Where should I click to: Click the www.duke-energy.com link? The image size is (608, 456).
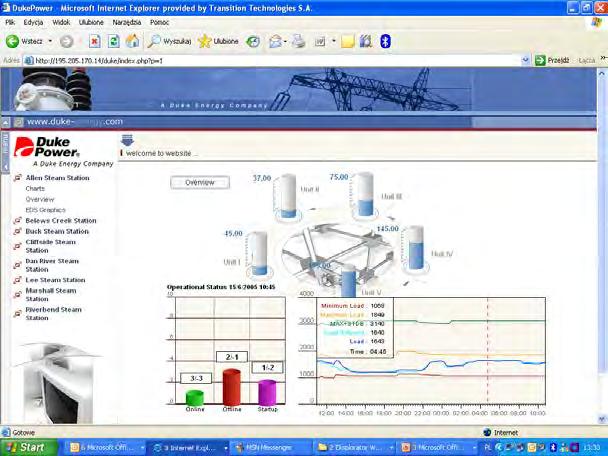(x=74, y=122)
